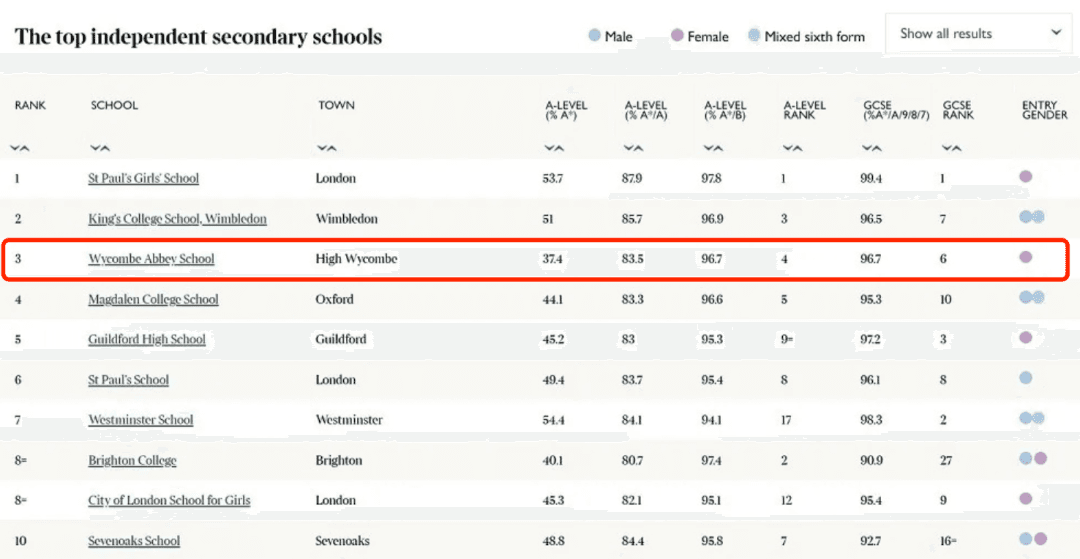Select town cell High Wycombe
The image size is (1080, 559).
[x=356, y=260]
